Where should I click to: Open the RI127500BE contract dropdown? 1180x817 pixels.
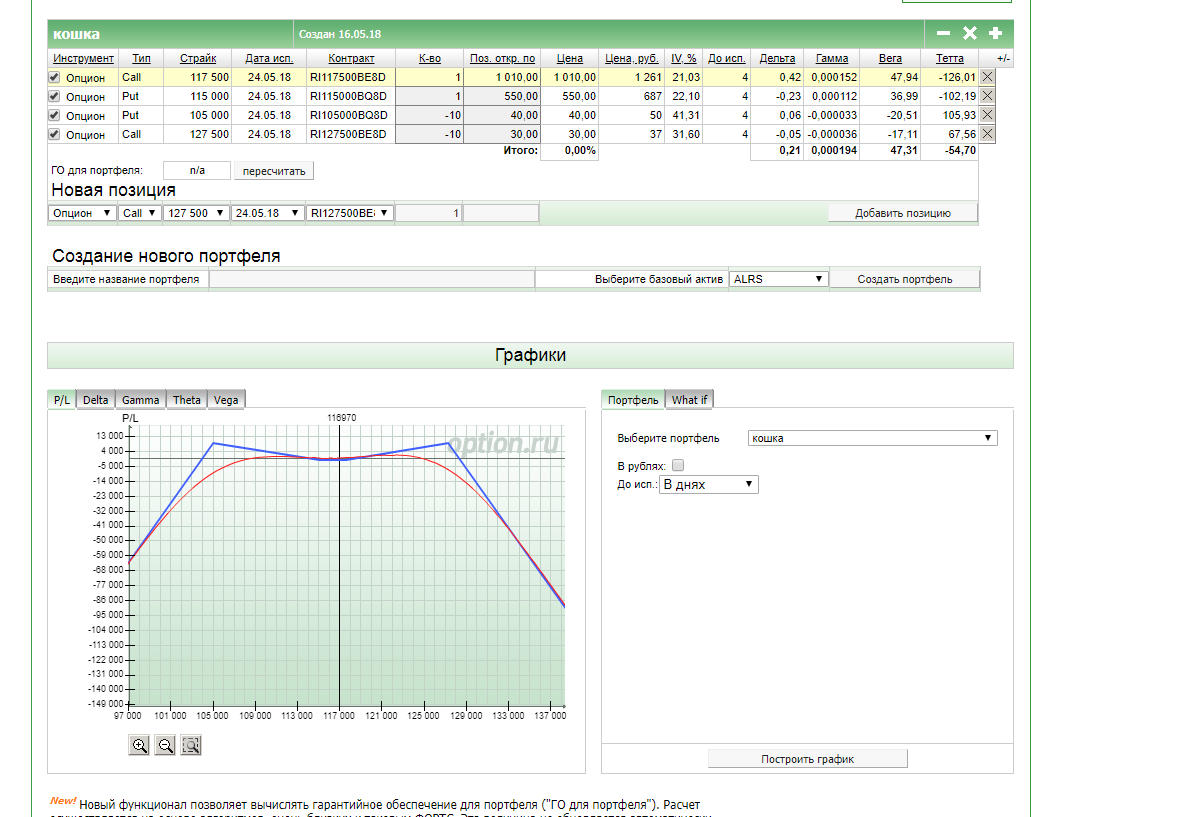coord(349,213)
